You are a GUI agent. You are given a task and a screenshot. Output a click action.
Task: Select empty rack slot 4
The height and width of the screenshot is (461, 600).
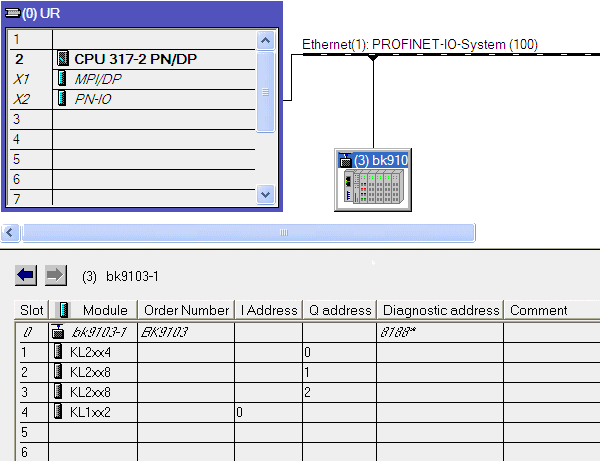132,139
